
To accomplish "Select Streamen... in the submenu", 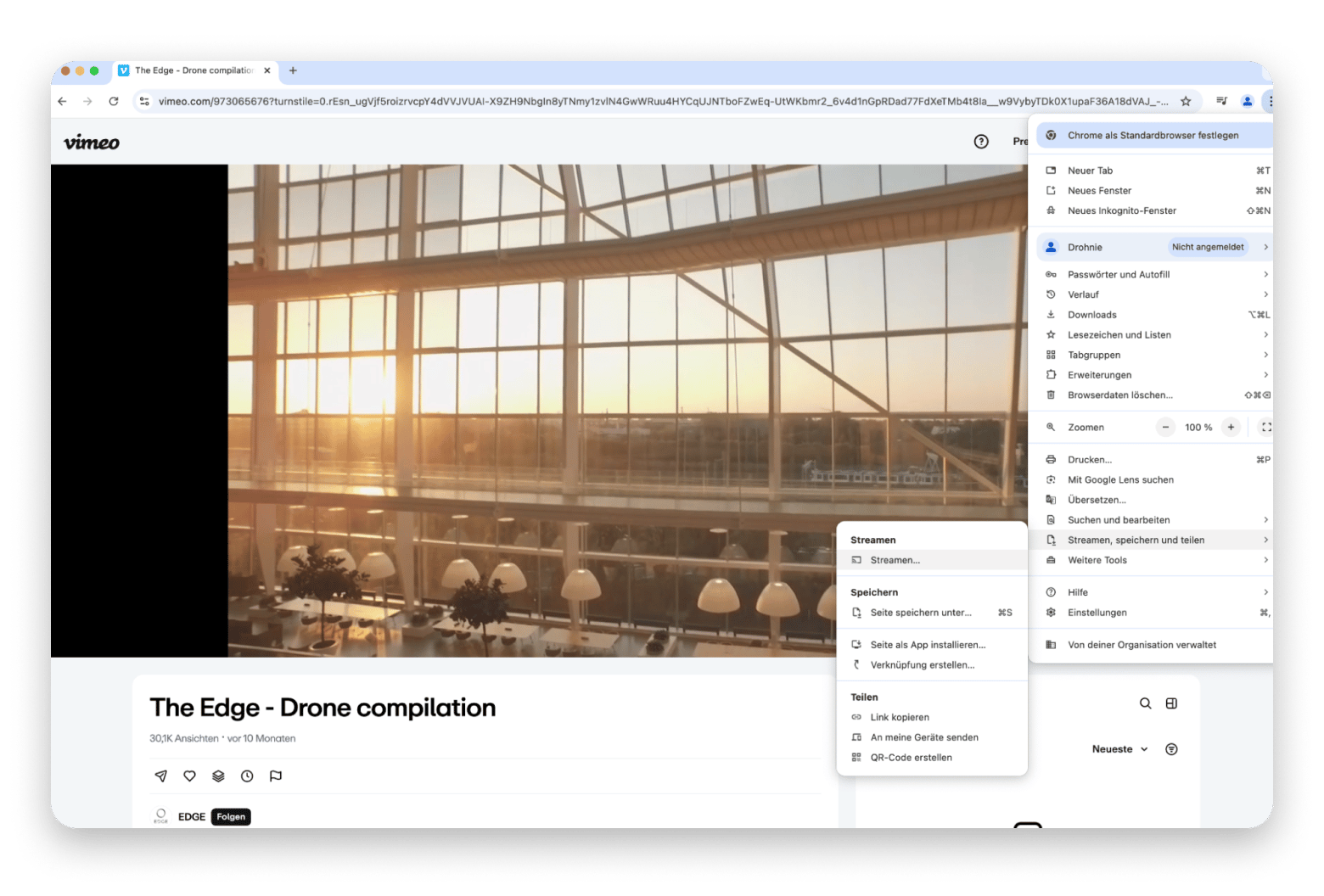I will (895, 560).
